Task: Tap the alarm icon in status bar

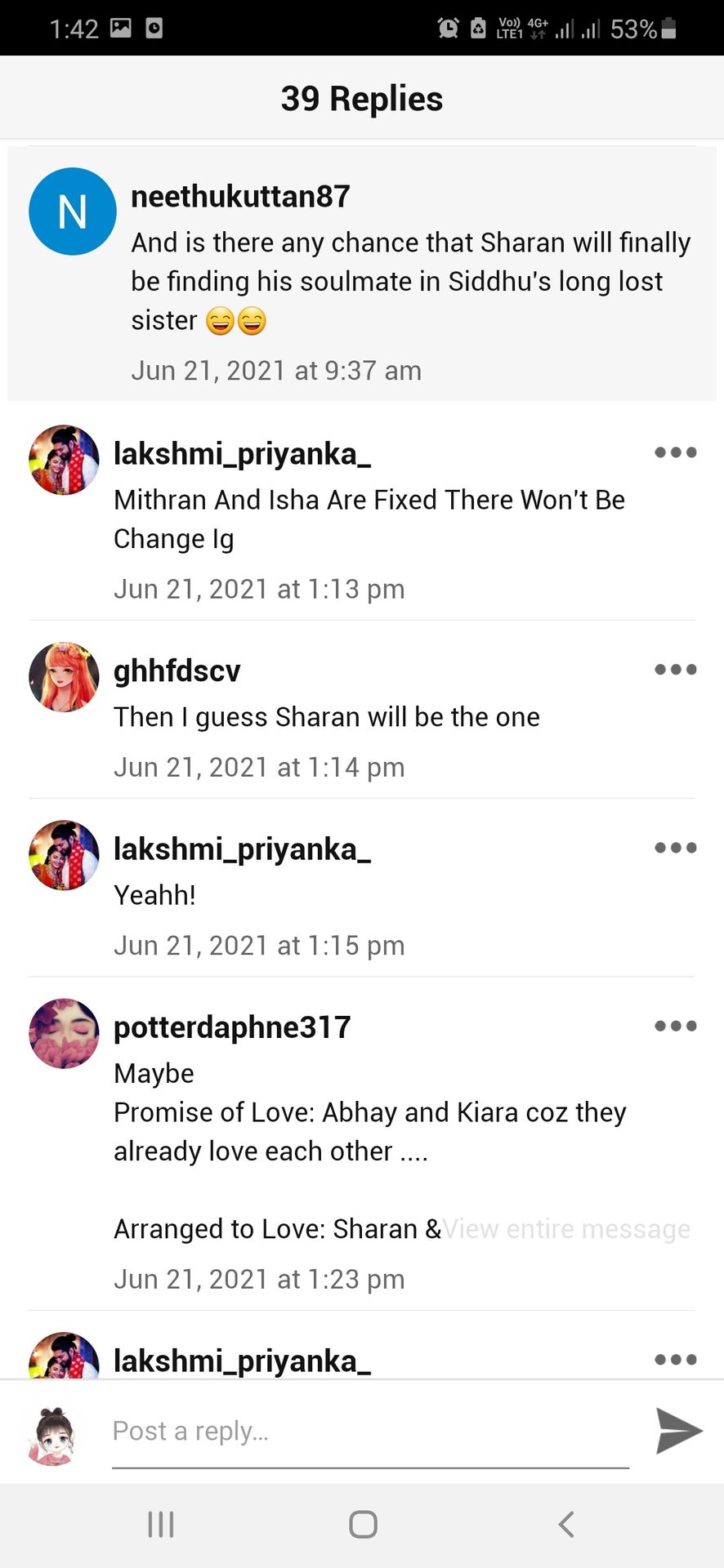Action: 448,29
